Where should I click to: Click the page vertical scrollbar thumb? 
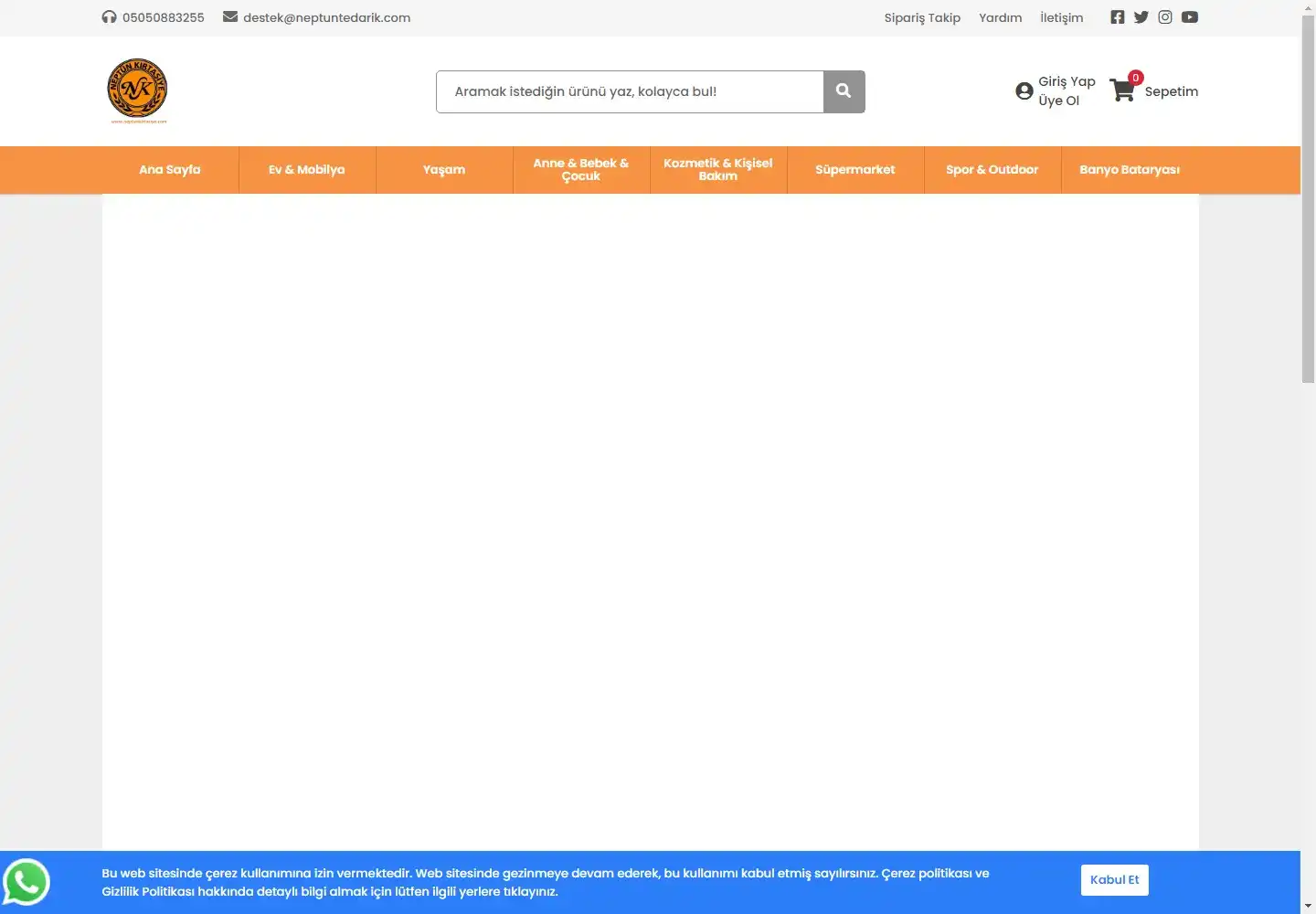coord(1308,199)
